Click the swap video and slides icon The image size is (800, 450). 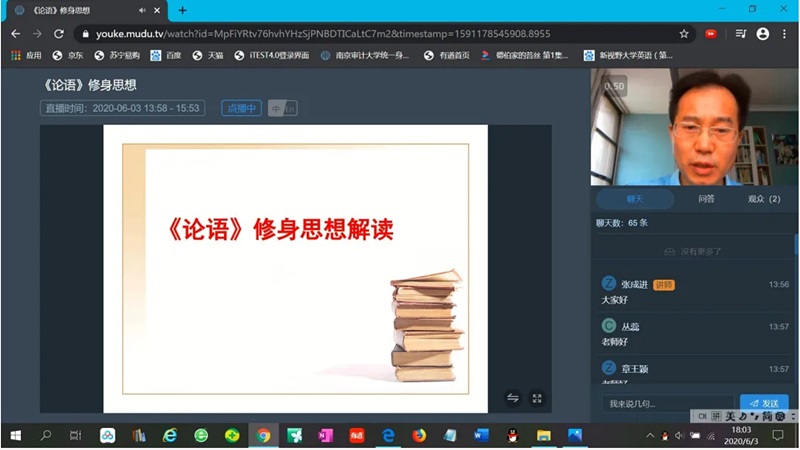pos(513,398)
